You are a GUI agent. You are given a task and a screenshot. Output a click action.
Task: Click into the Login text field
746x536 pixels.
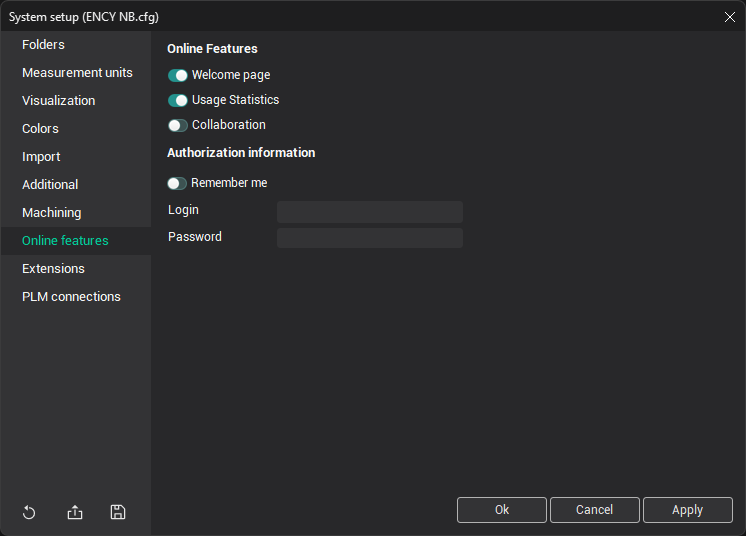coord(369,211)
